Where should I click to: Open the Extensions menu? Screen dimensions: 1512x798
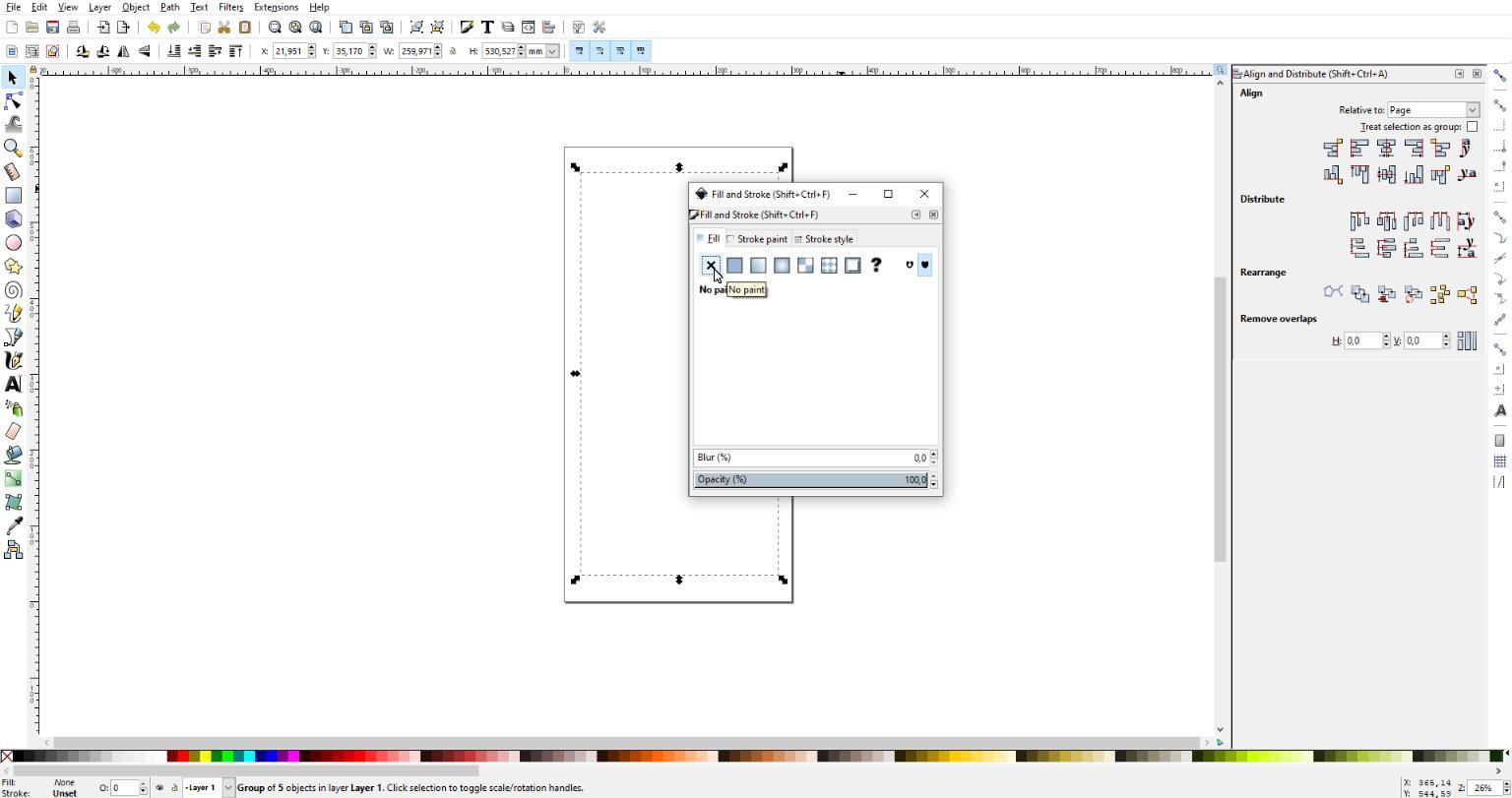[x=276, y=7]
